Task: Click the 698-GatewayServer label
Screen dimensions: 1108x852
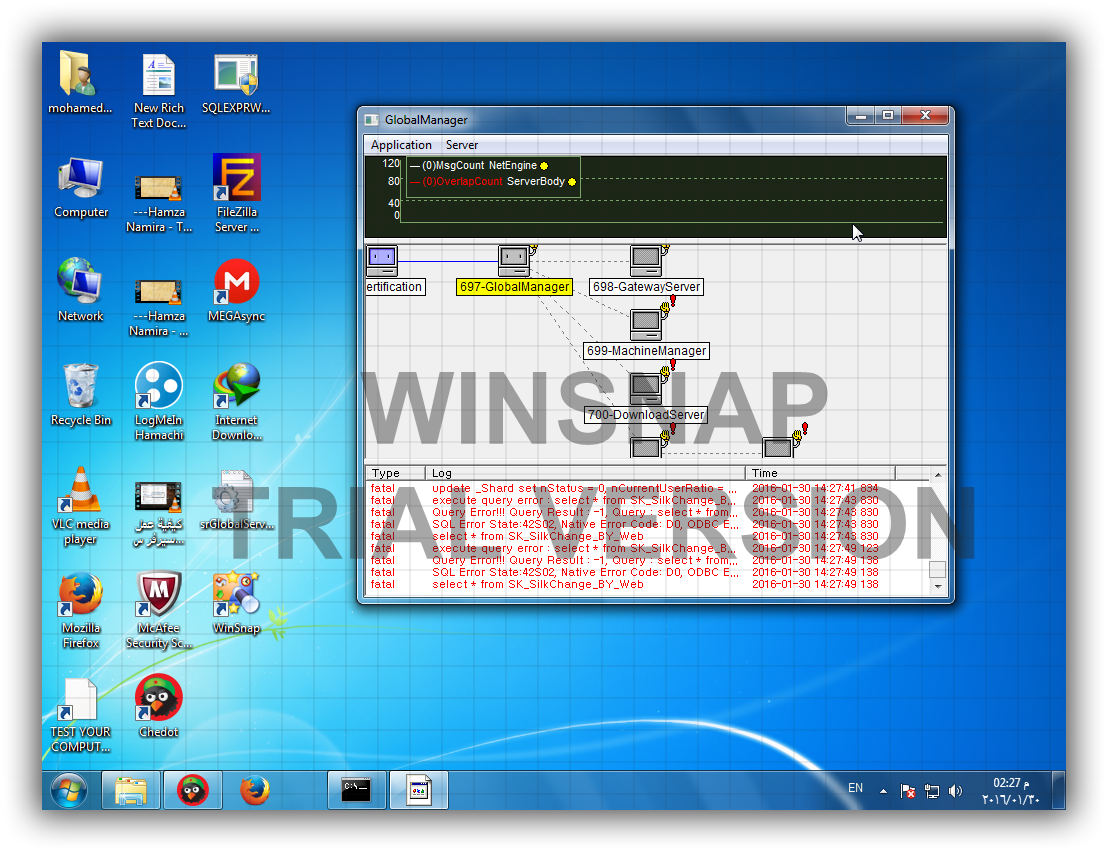Action: point(647,287)
